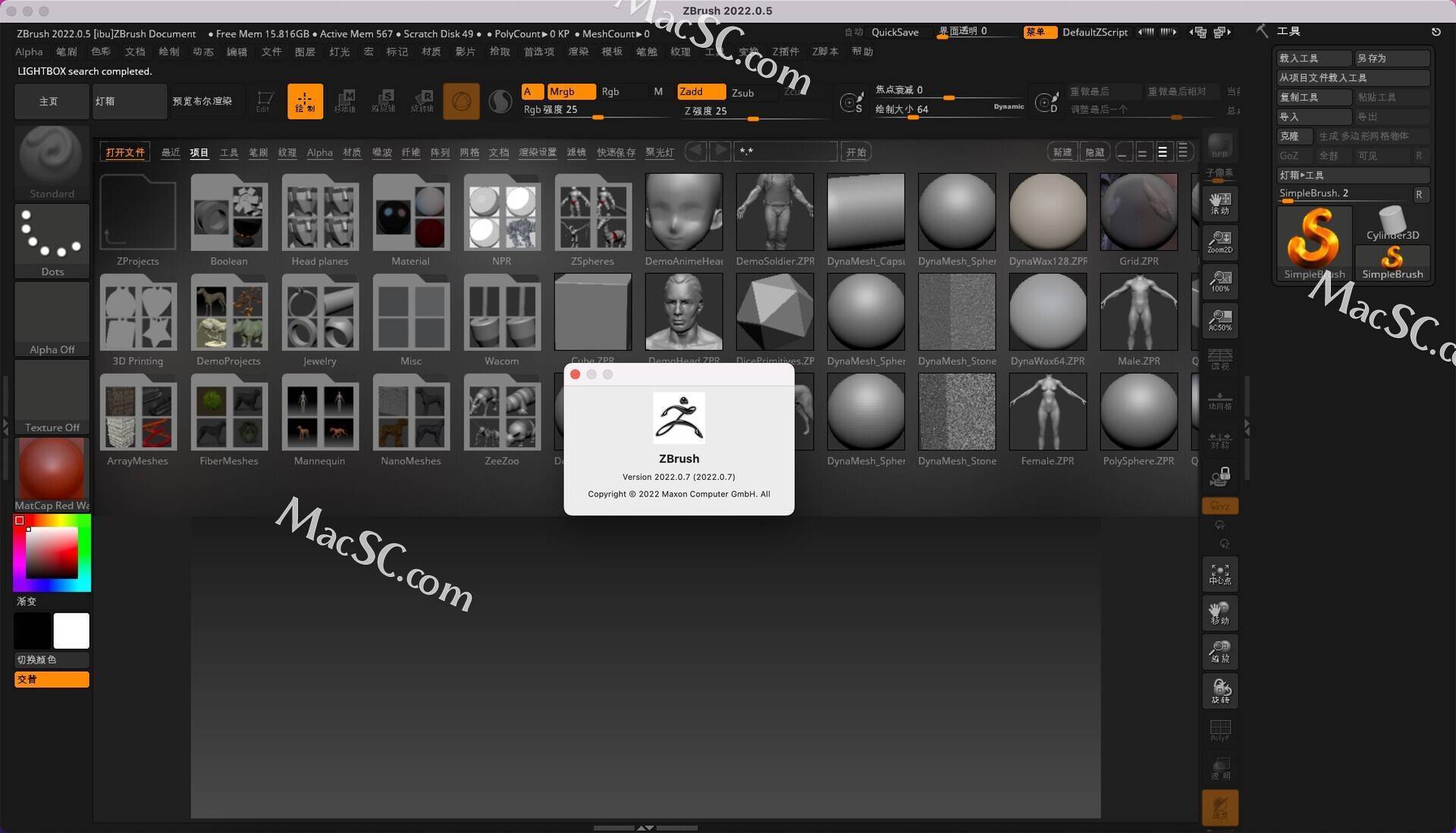
Task: Select the Edit mode icon
Action: (265, 102)
